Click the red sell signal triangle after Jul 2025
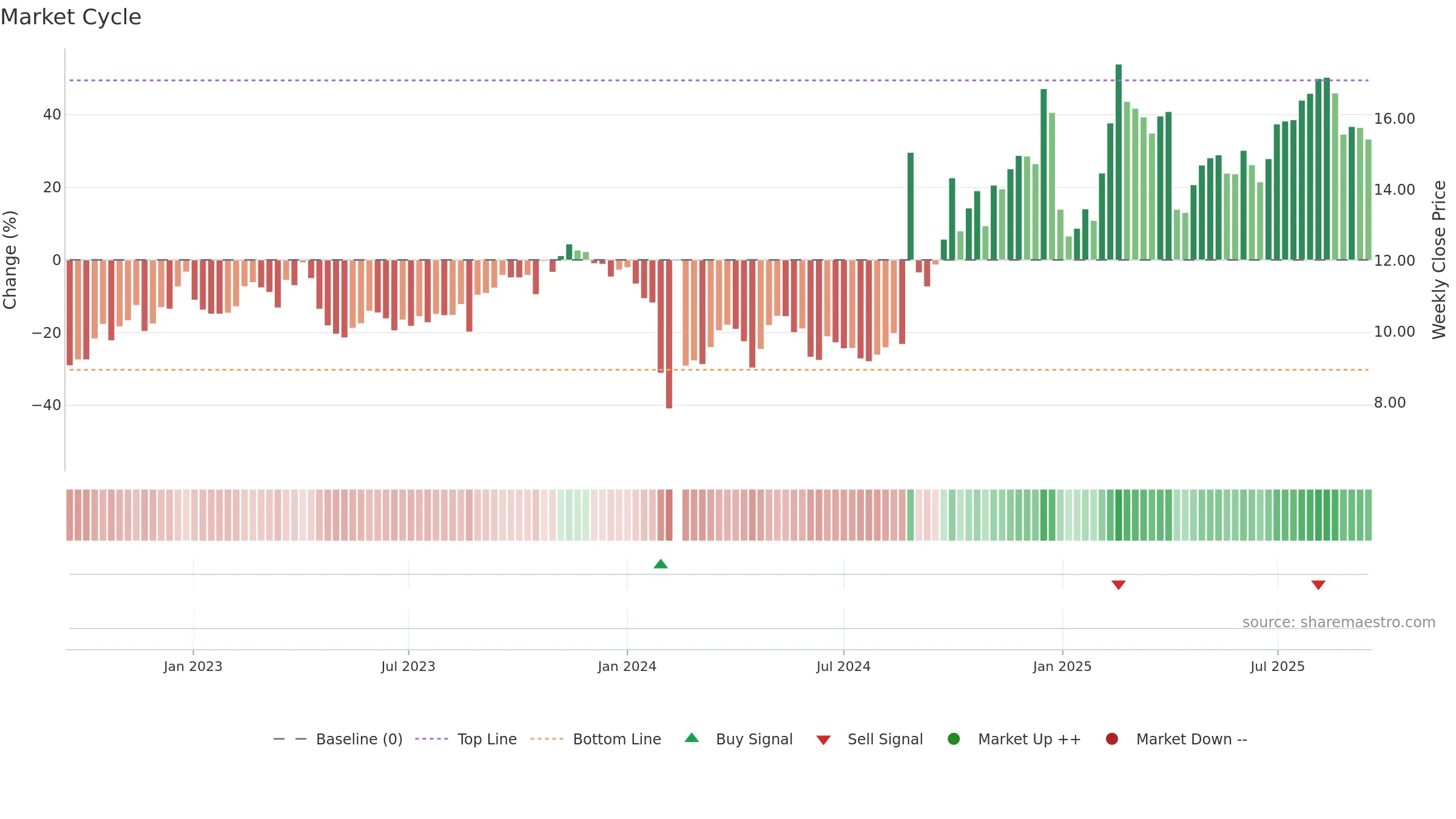The image size is (1456, 819). click(x=1318, y=585)
